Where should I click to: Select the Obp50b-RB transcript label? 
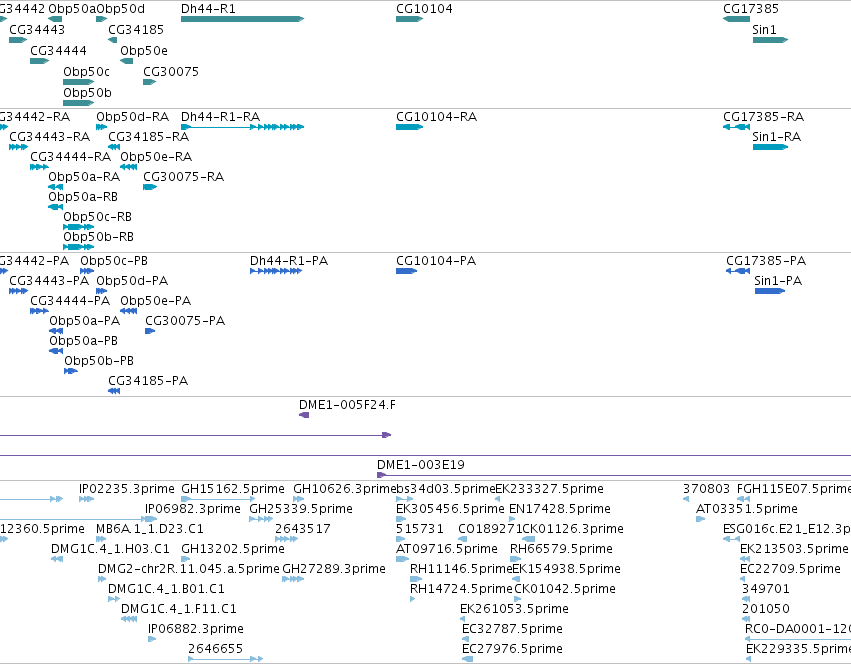[98, 237]
